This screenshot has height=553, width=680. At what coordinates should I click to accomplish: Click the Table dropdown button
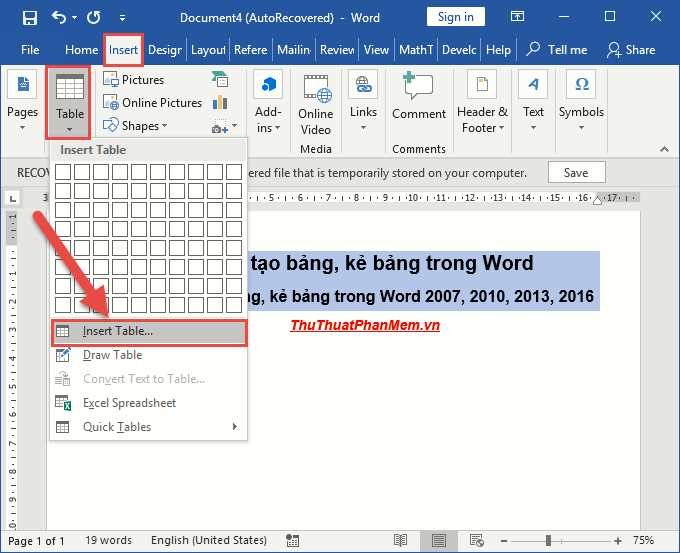pyautogui.click(x=68, y=103)
